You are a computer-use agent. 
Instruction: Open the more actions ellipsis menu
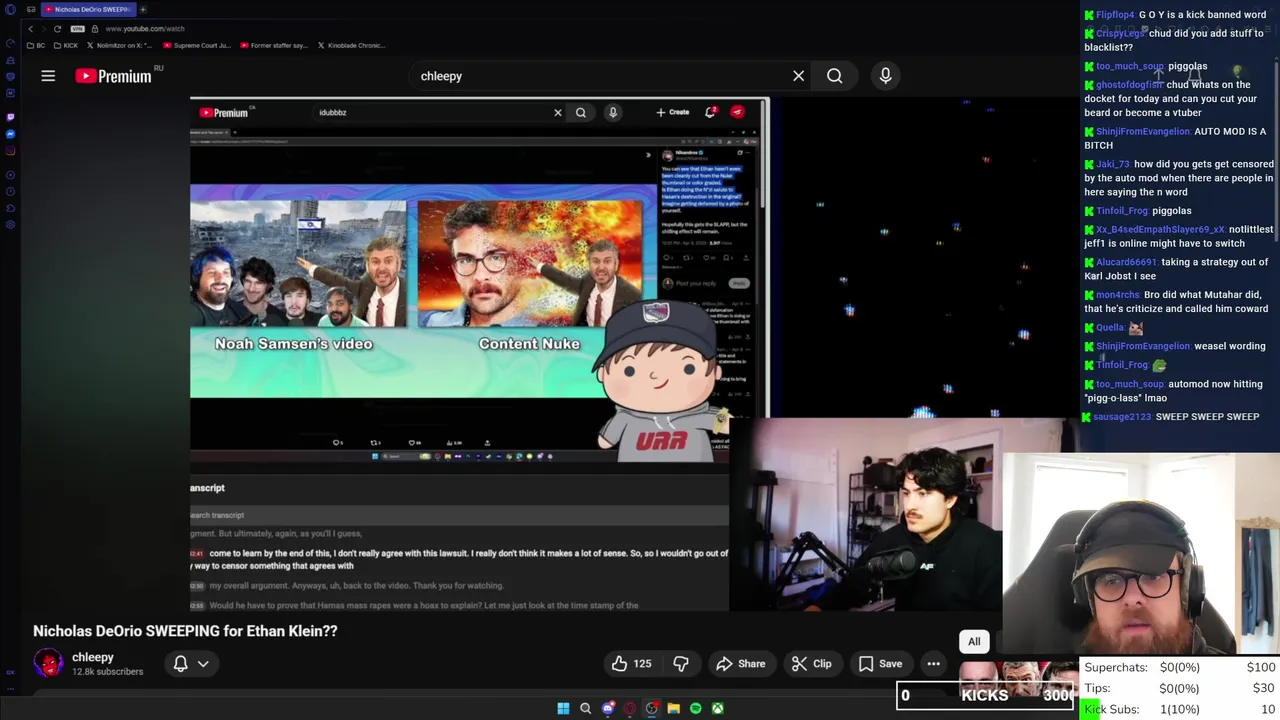click(x=933, y=664)
